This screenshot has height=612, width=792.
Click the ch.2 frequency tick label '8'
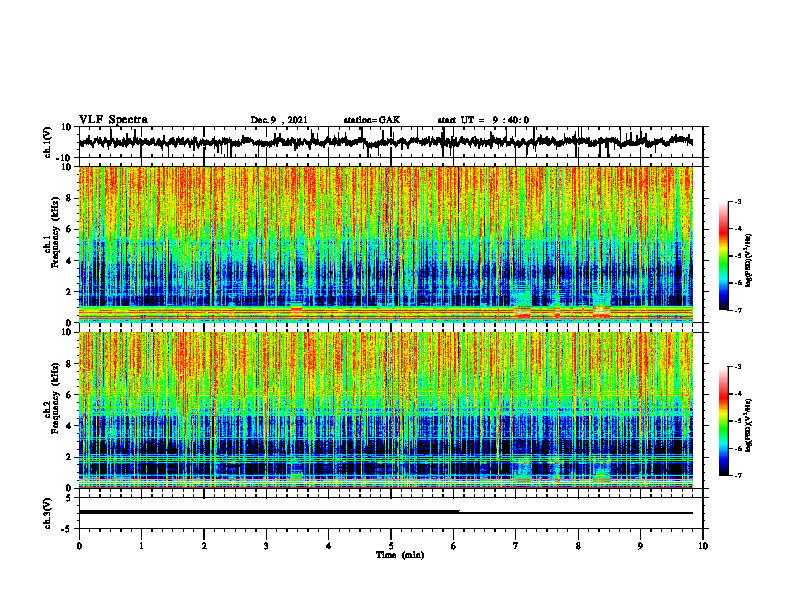coord(69,364)
